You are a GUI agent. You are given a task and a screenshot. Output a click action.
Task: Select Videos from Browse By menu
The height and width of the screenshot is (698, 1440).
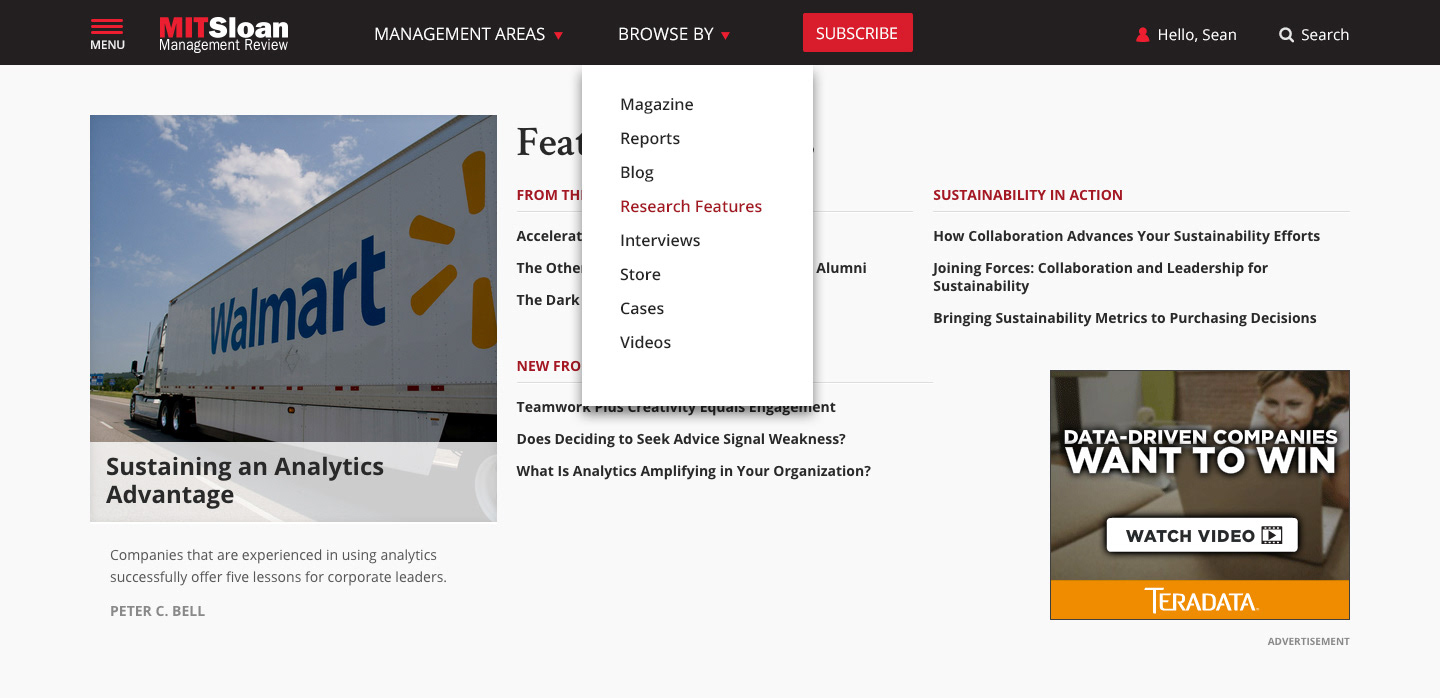coord(645,342)
